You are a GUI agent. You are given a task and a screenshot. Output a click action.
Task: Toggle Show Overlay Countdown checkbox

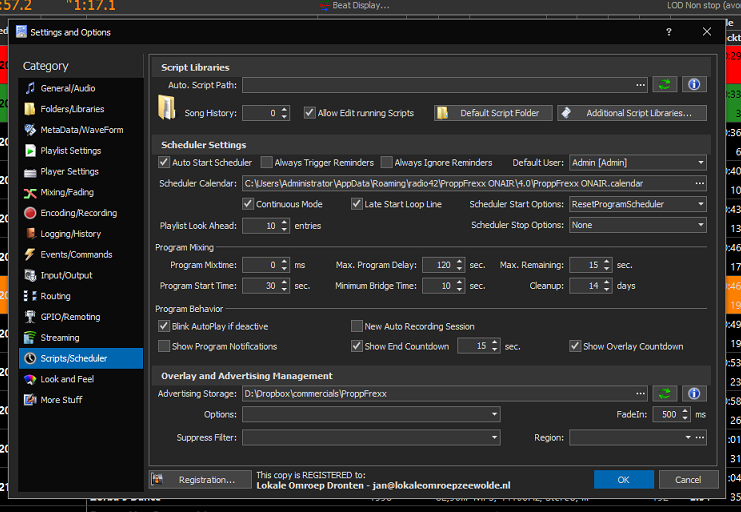point(575,346)
